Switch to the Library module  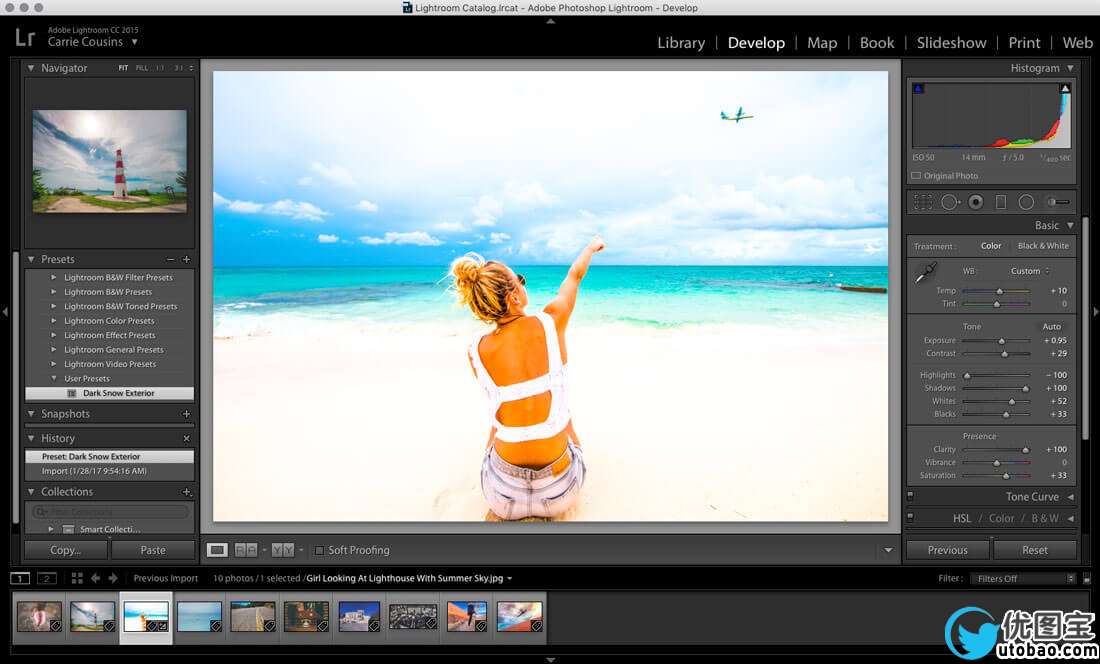coord(680,43)
